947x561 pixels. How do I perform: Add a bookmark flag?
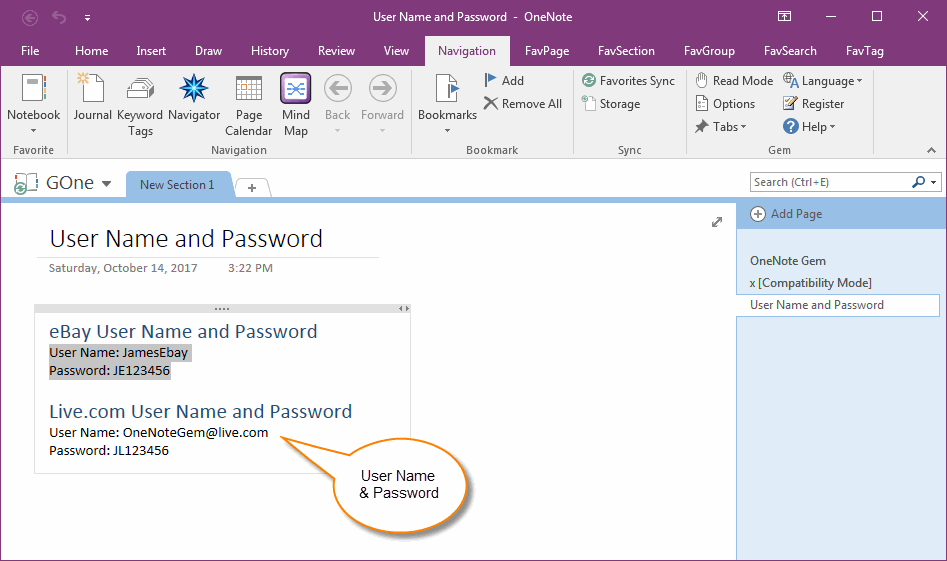coord(504,80)
